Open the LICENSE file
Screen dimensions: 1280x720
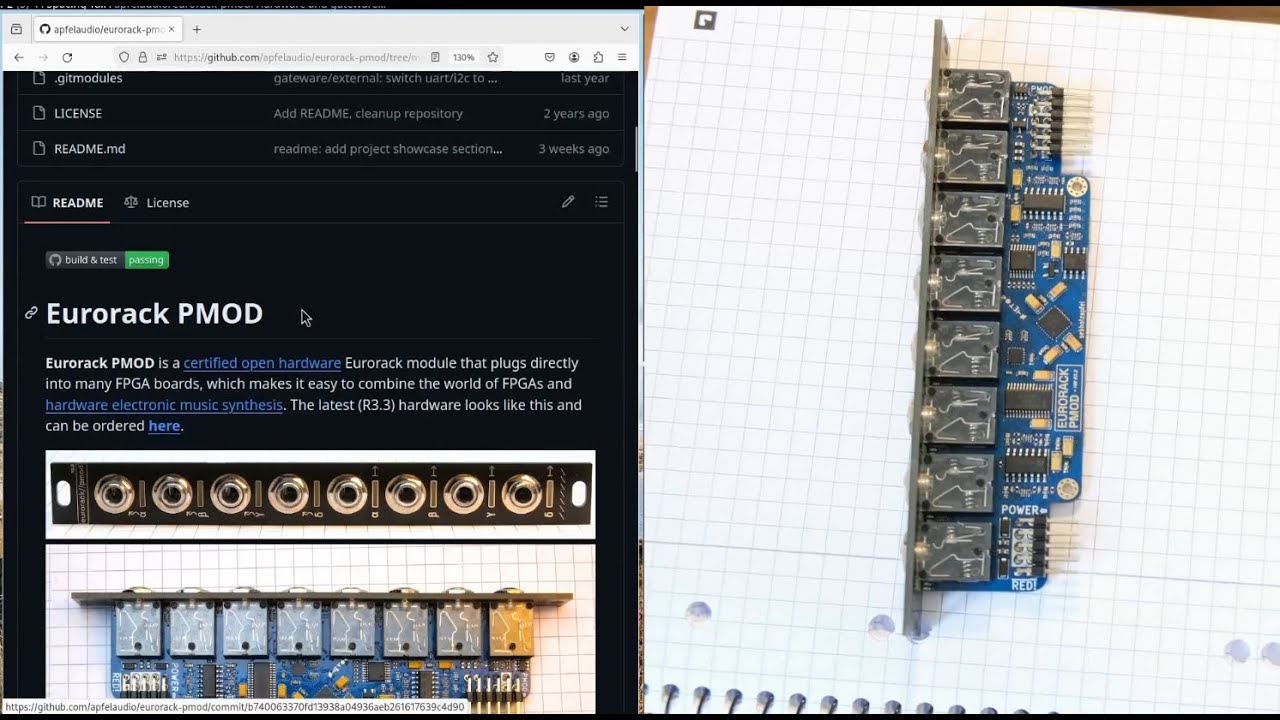[78, 113]
